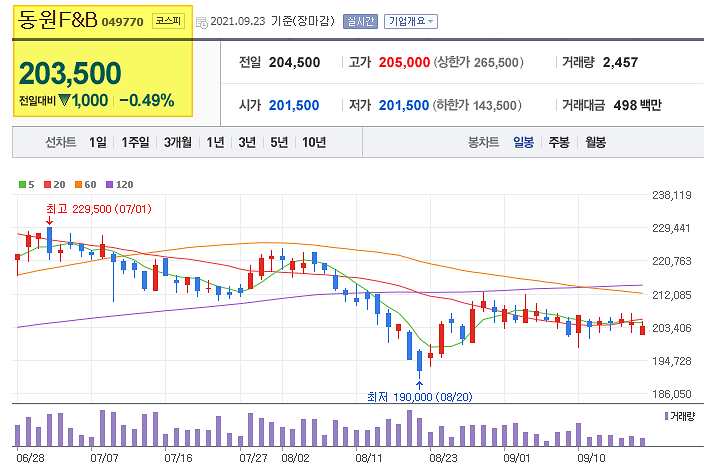Click the 최고 229,500 (07/01) marker
704x474 pixels.
coord(99,209)
